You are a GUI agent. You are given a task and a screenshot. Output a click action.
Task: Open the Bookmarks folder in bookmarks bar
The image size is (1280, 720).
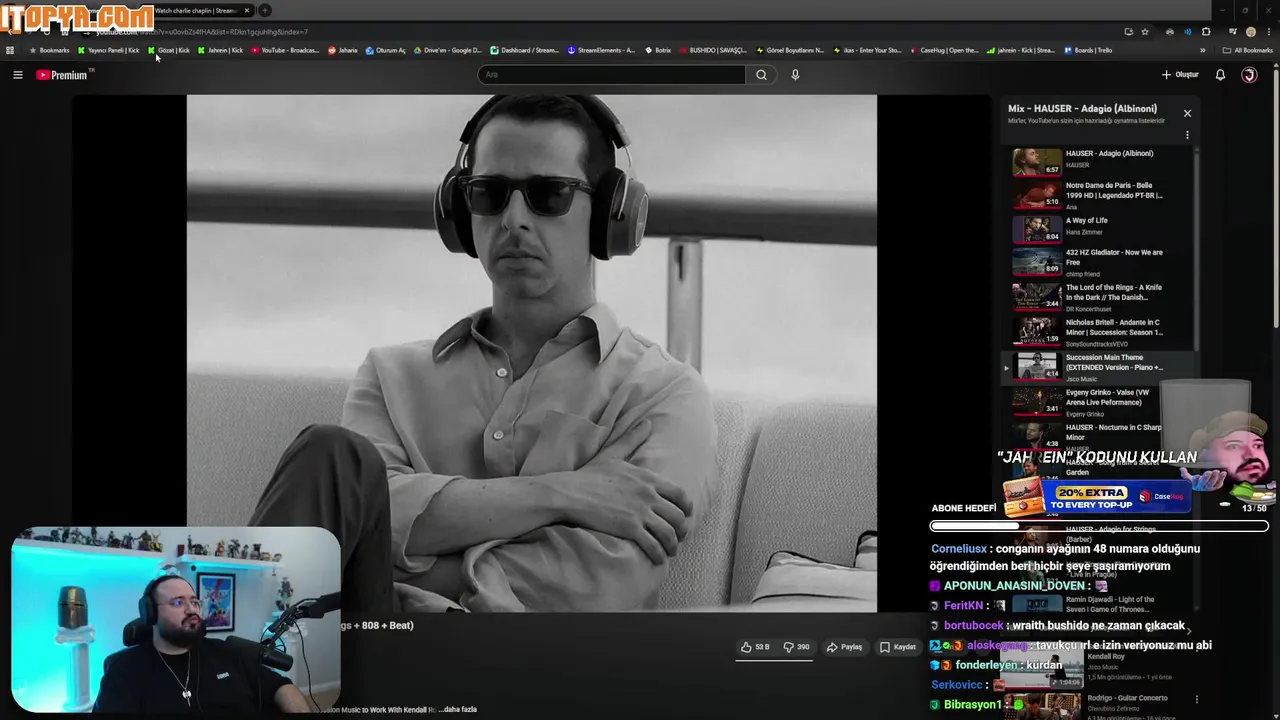pos(50,50)
